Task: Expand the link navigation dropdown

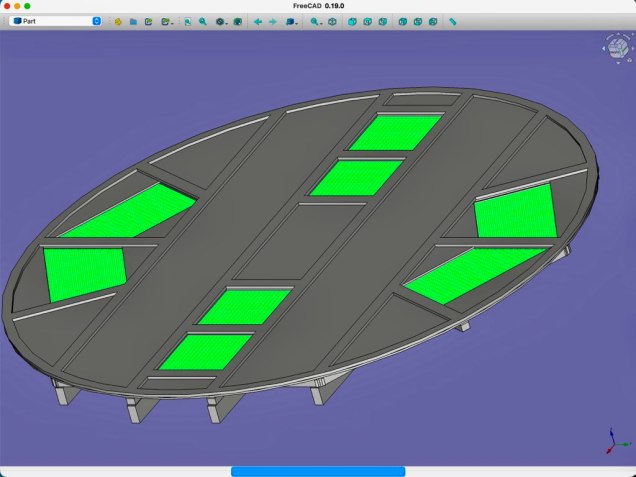Action: tap(291, 21)
